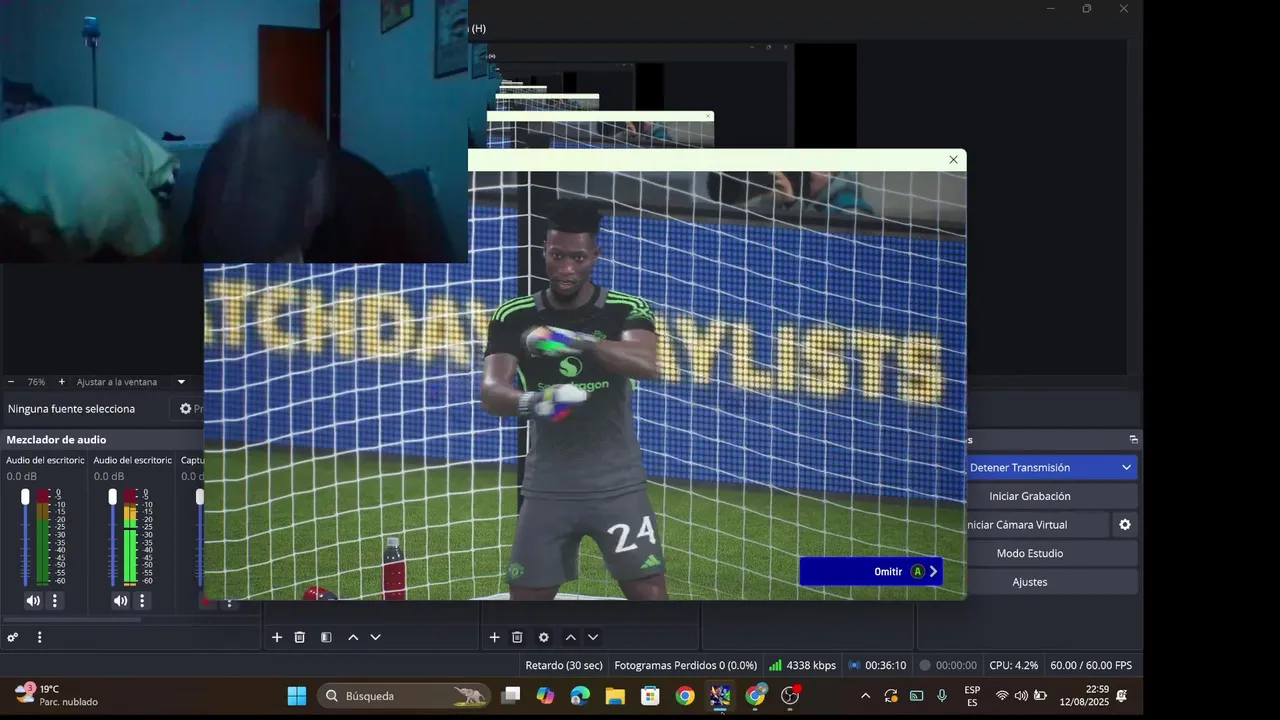This screenshot has width=1280, height=720.
Task: Float the Controls dock with its pop-out icon
Action: [x=1134, y=440]
